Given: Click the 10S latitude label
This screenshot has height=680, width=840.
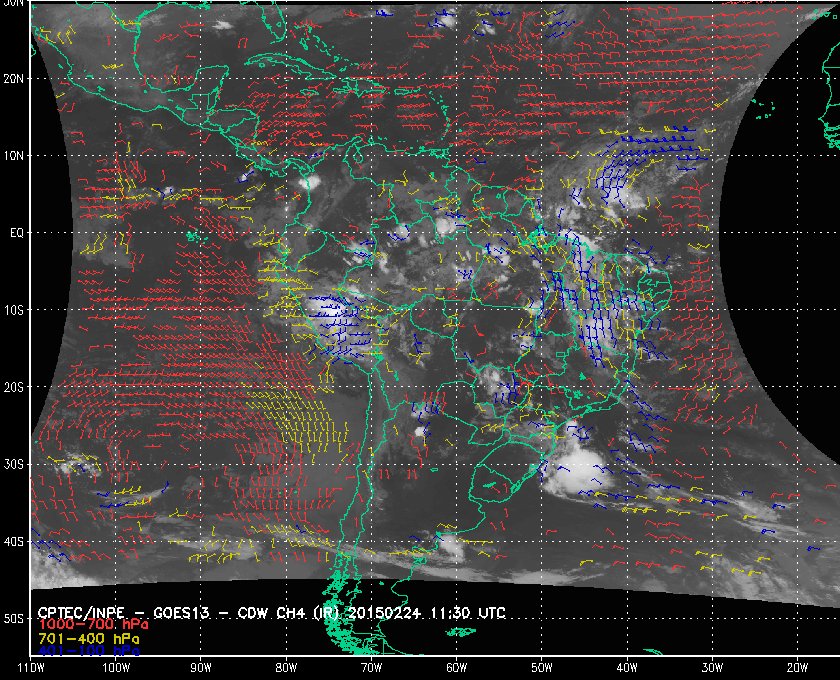Looking at the screenshot, I should (13, 310).
